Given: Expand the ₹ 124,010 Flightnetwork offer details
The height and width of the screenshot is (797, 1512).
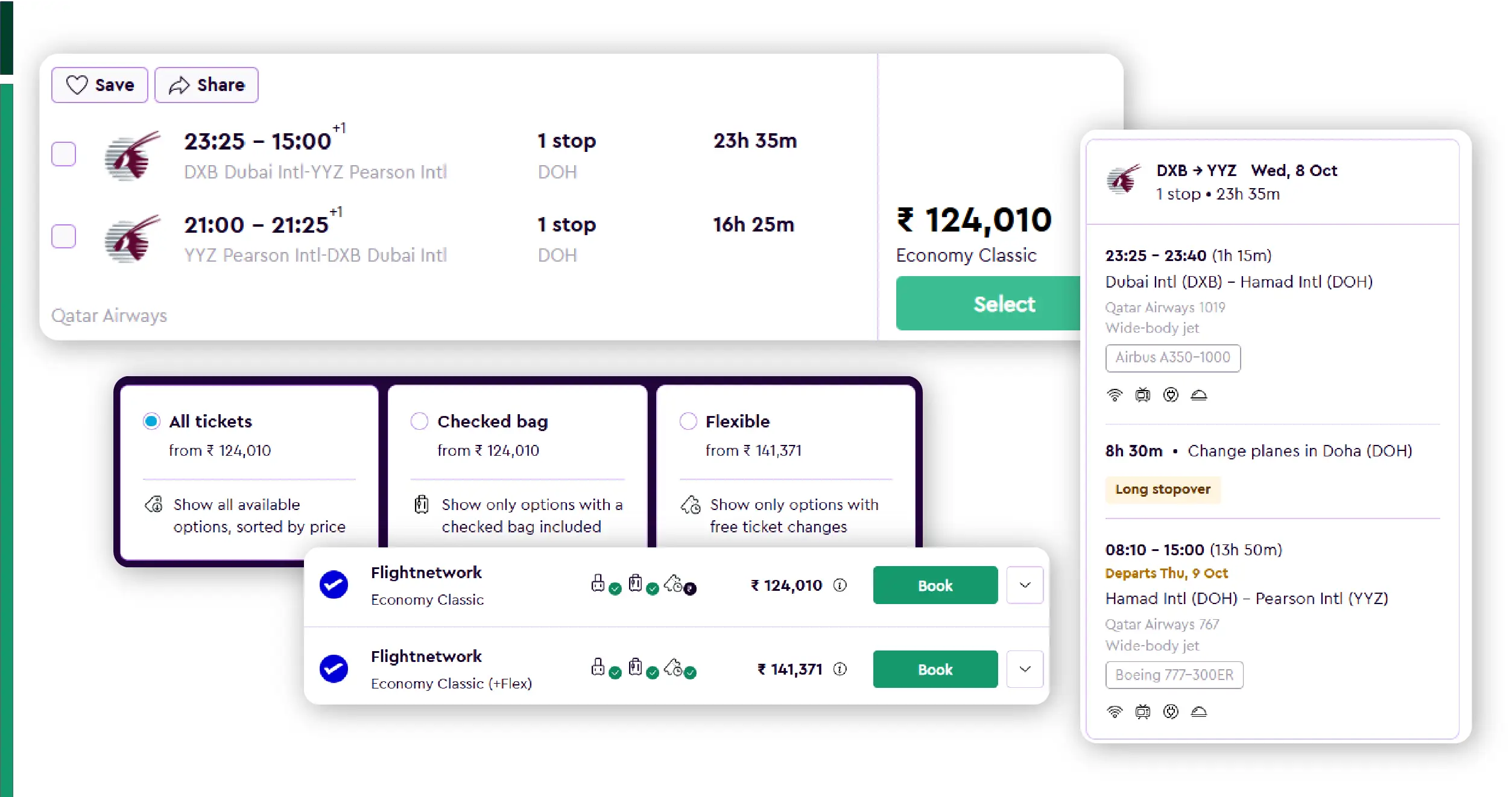Looking at the screenshot, I should click(x=1025, y=585).
